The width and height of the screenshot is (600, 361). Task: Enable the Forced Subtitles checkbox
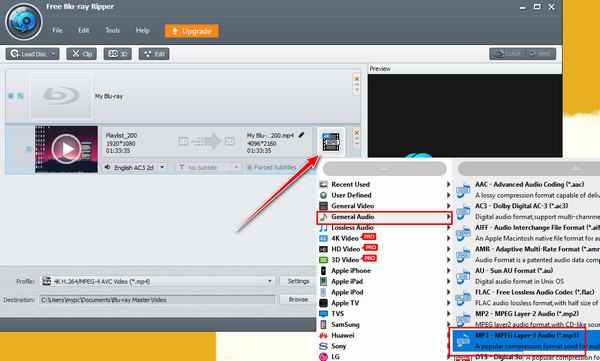[x=249, y=167]
